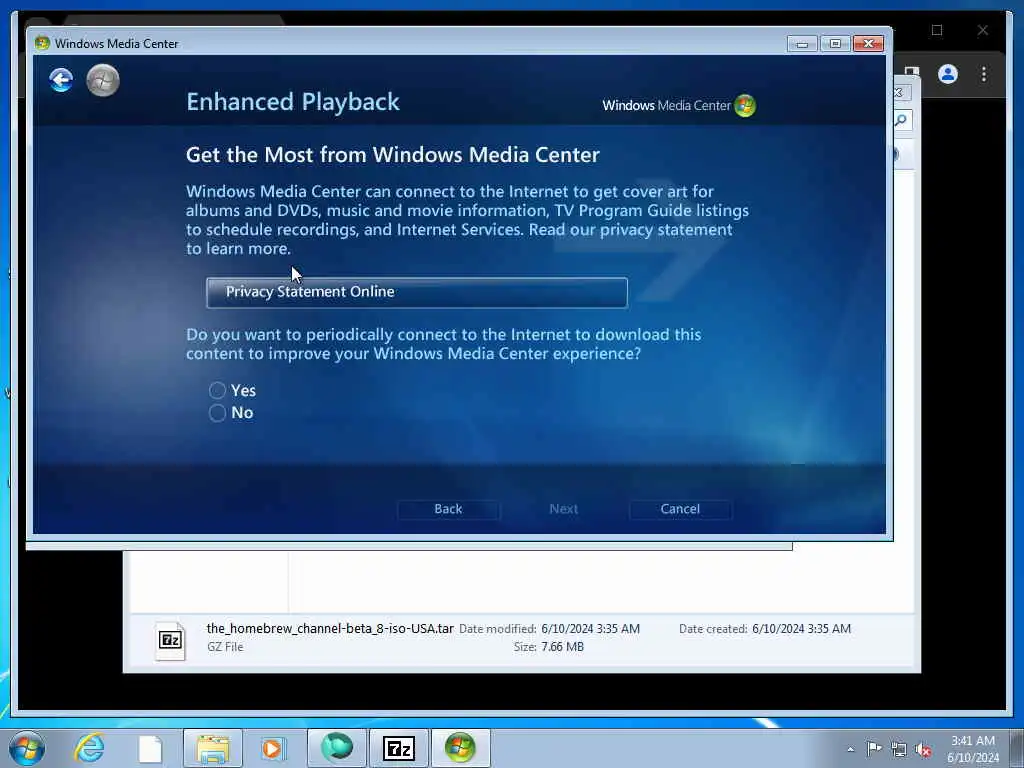Click the Windows Media Center logo badge

click(x=744, y=106)
